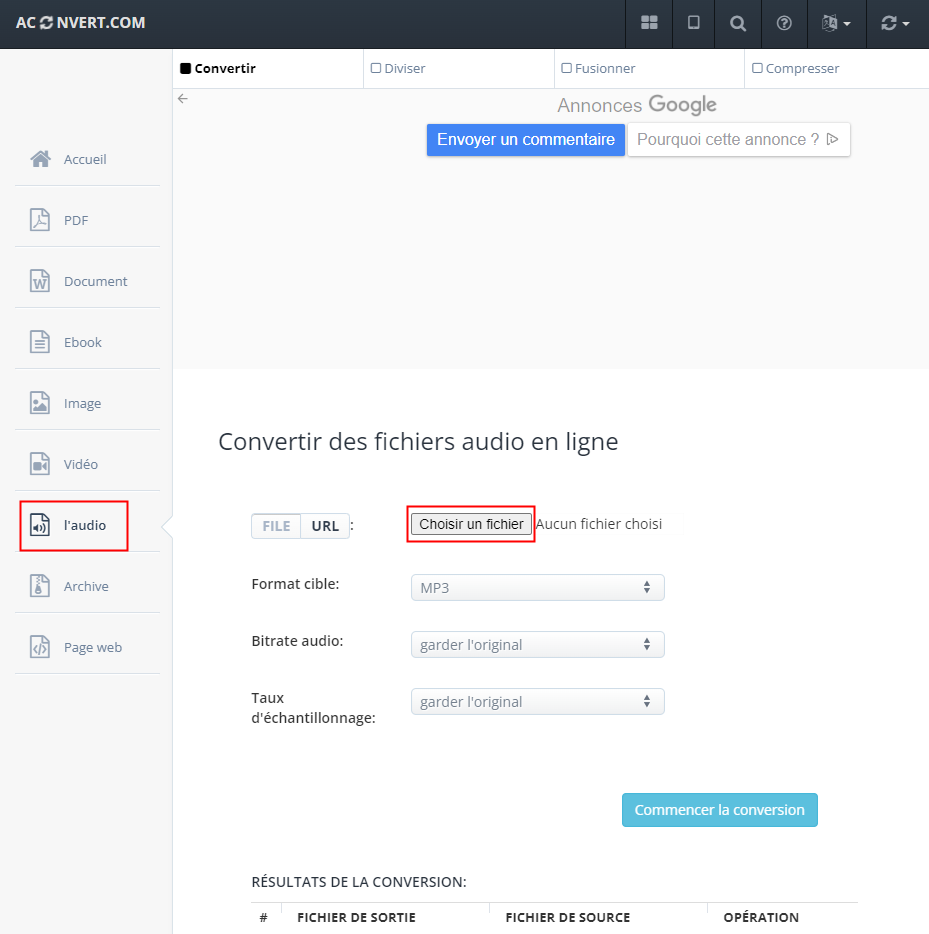The height and width of the screenshot is (934, 929).
Task: Open the language selector dropdown in header
Action: tap(836, 23)
